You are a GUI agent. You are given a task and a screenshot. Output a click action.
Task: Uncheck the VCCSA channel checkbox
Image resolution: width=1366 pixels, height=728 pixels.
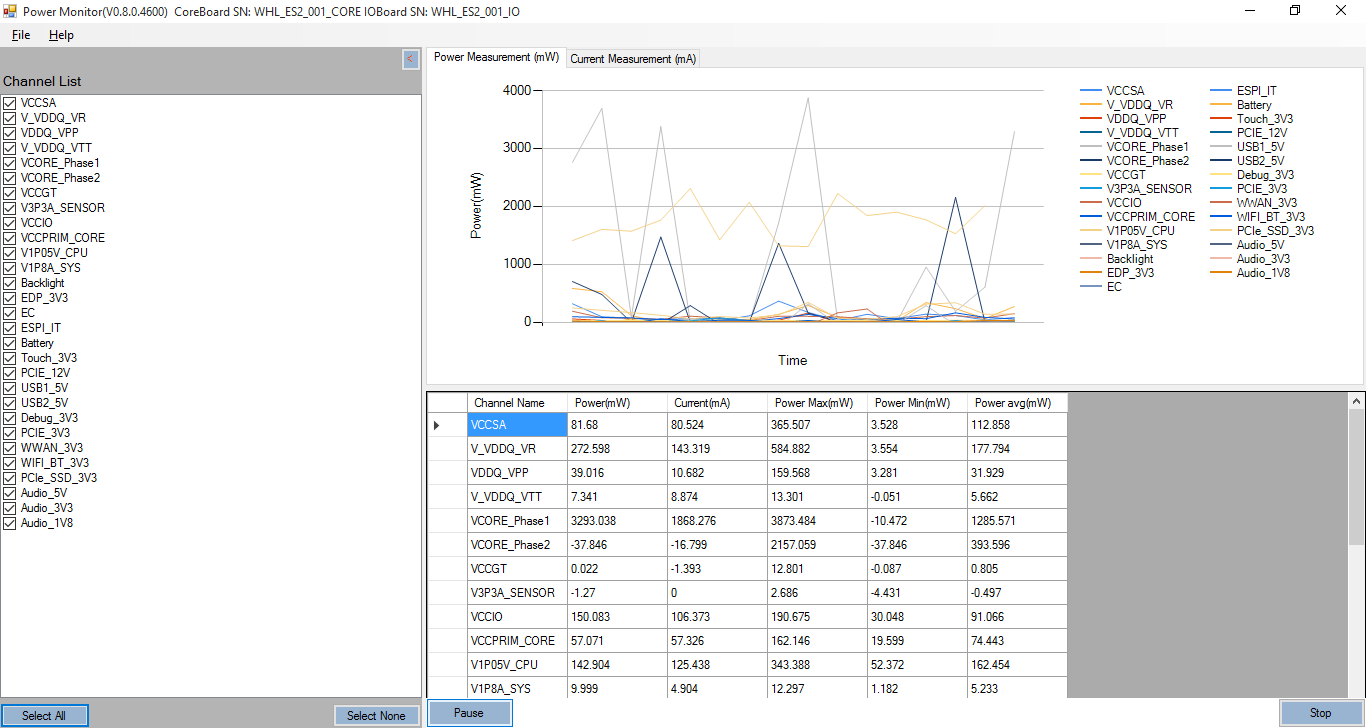pos(10,103)
